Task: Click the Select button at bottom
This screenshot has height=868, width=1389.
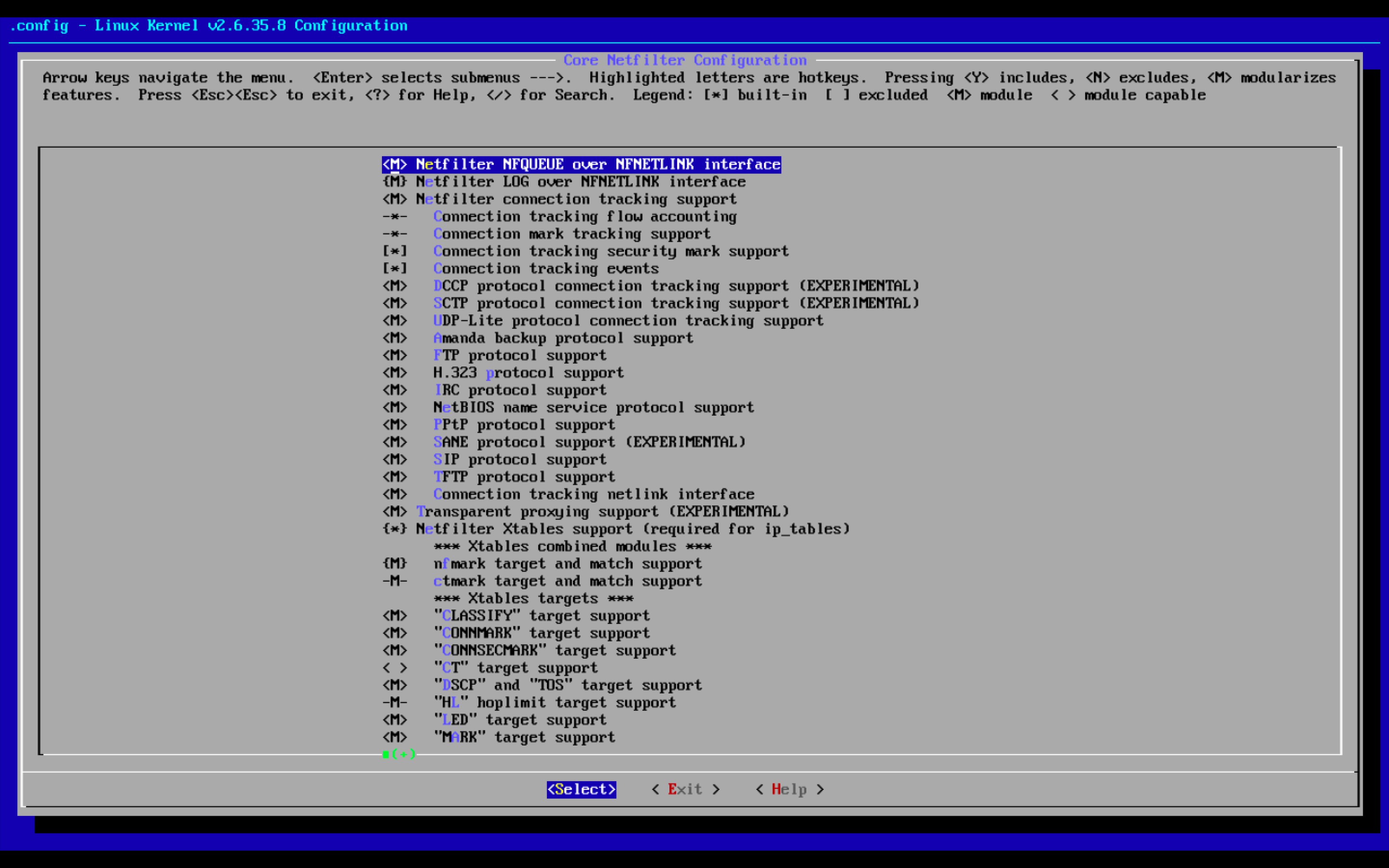Action: [x=581, y=789]
